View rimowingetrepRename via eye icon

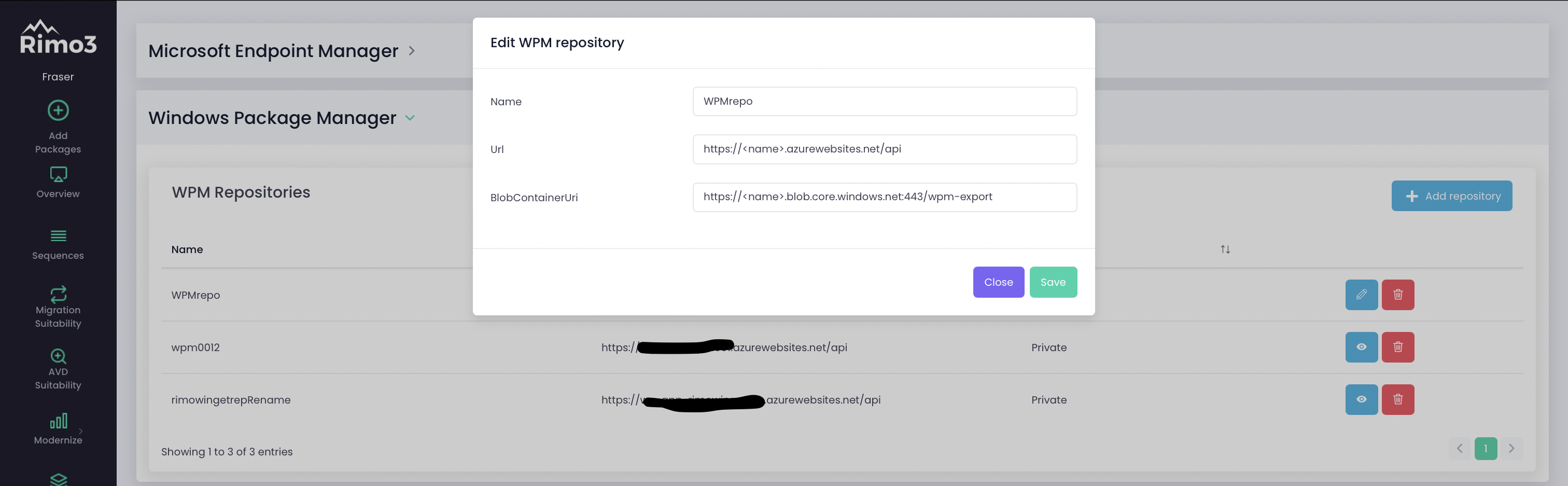[1361, 399]
